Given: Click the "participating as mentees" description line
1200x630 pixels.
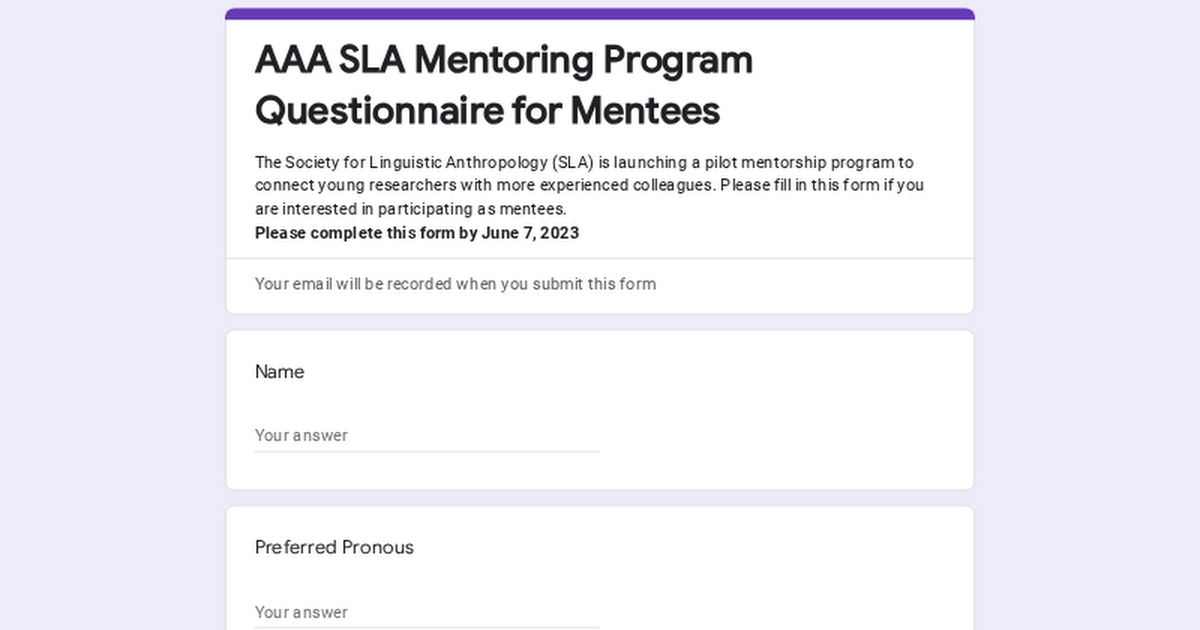Looking at the screenshot, I should pos(411,209).
